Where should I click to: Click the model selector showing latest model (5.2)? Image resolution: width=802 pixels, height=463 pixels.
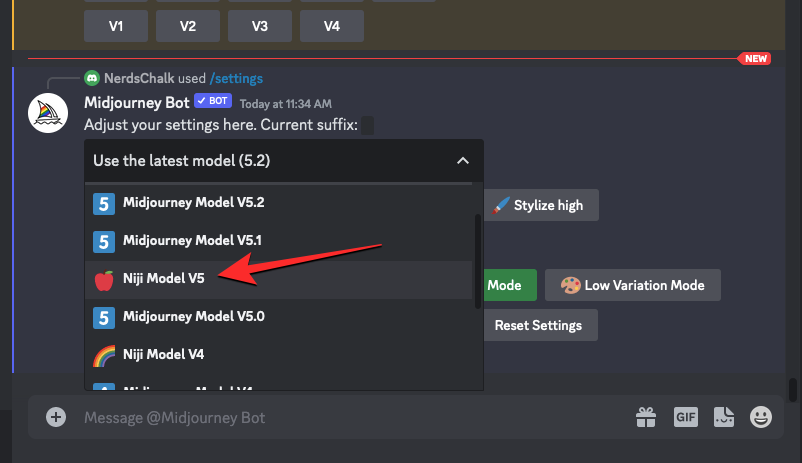pyautogui.click(x=270, y=160)
